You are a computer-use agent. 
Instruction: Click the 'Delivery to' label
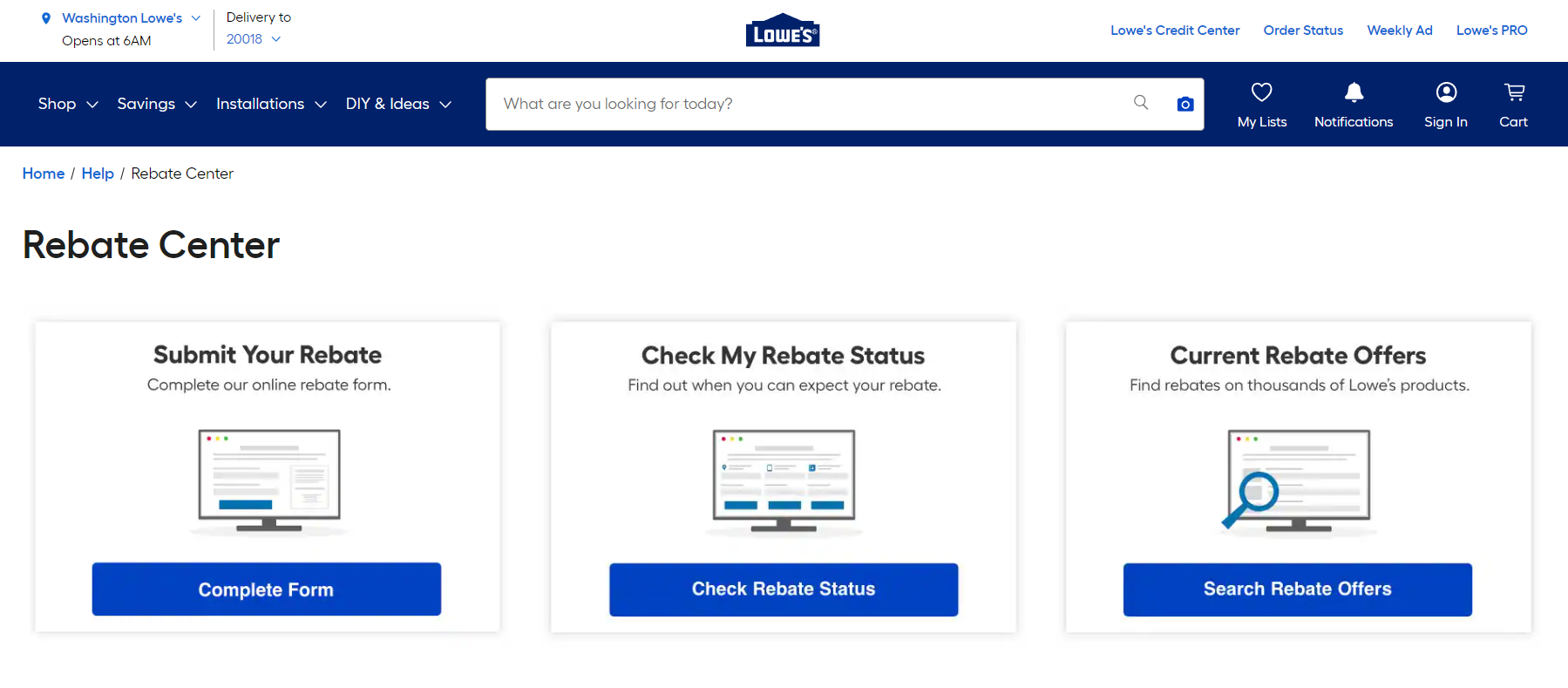point(259,17)
